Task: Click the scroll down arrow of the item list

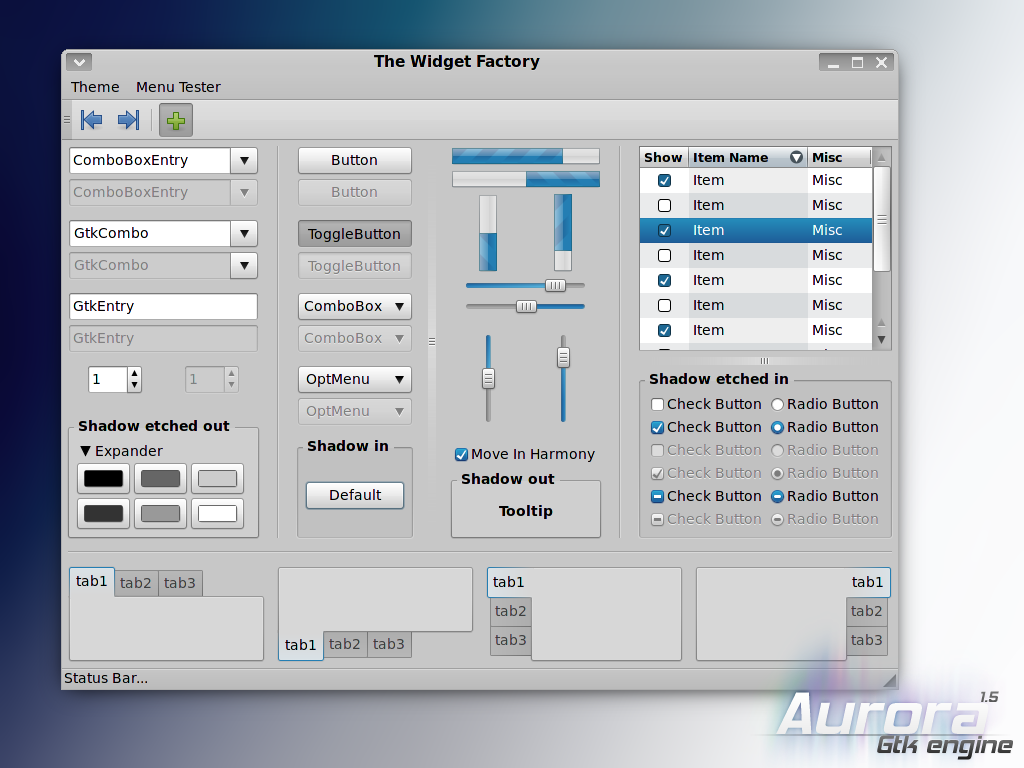Action: click(x=882, y=340)
